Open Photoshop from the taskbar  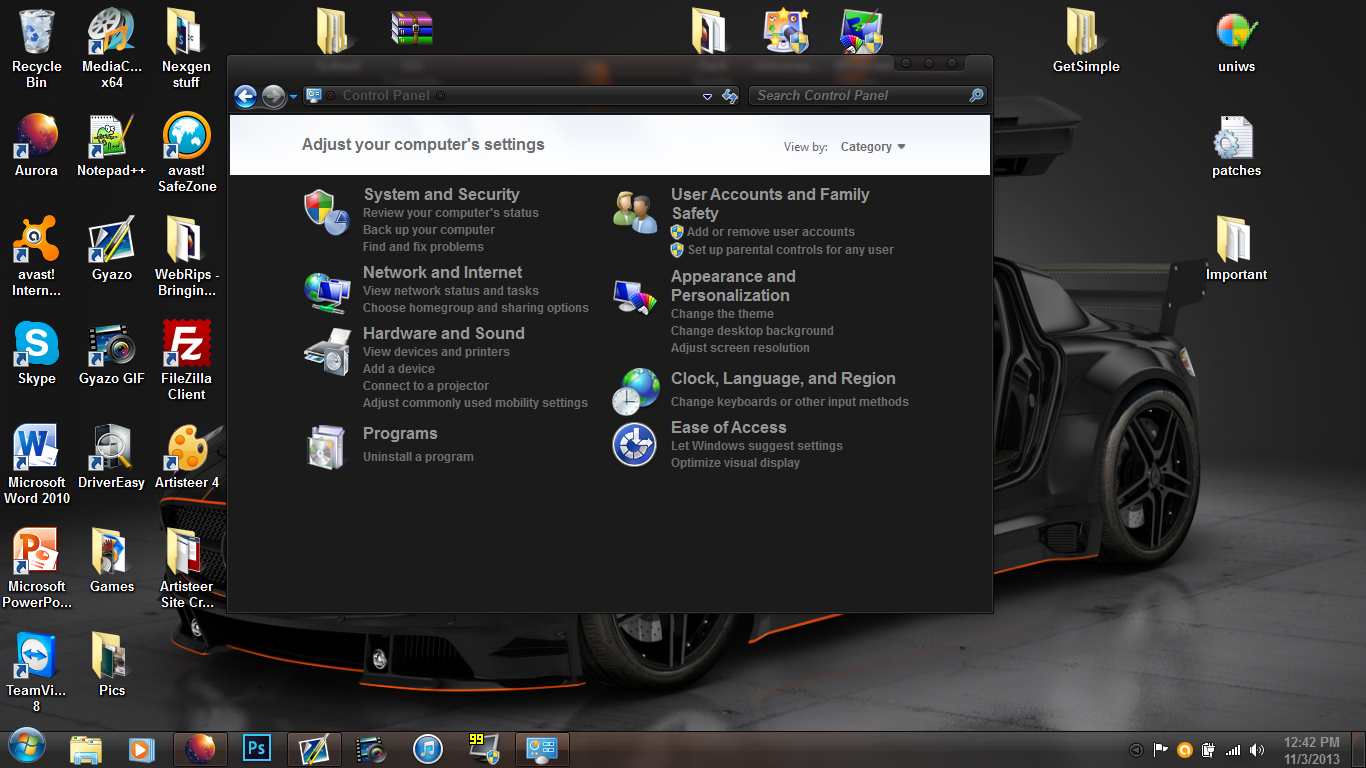pyautogui.click(x=258, y=748)
